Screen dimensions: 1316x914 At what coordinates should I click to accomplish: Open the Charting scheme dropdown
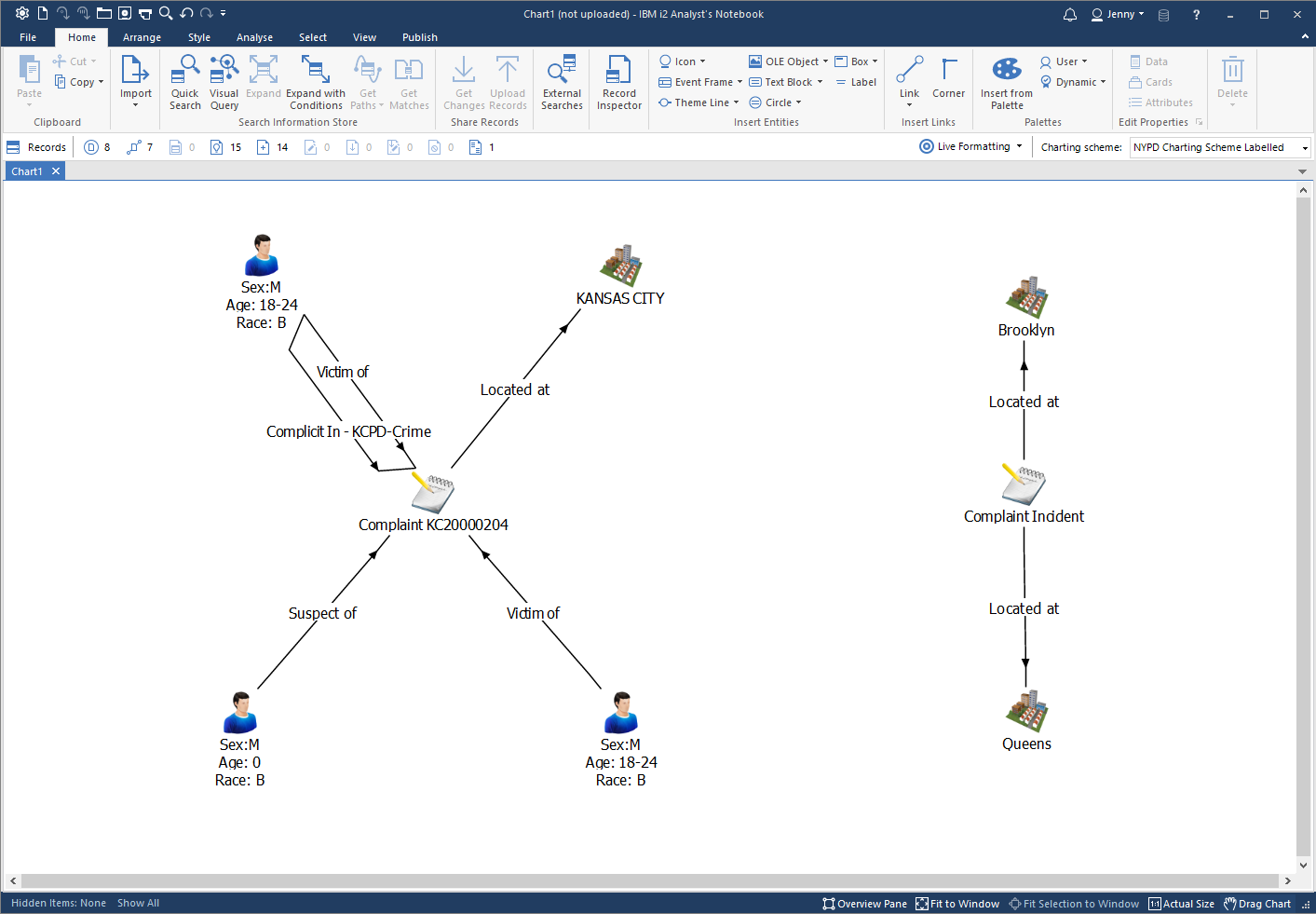click(x=1219, y=147)
